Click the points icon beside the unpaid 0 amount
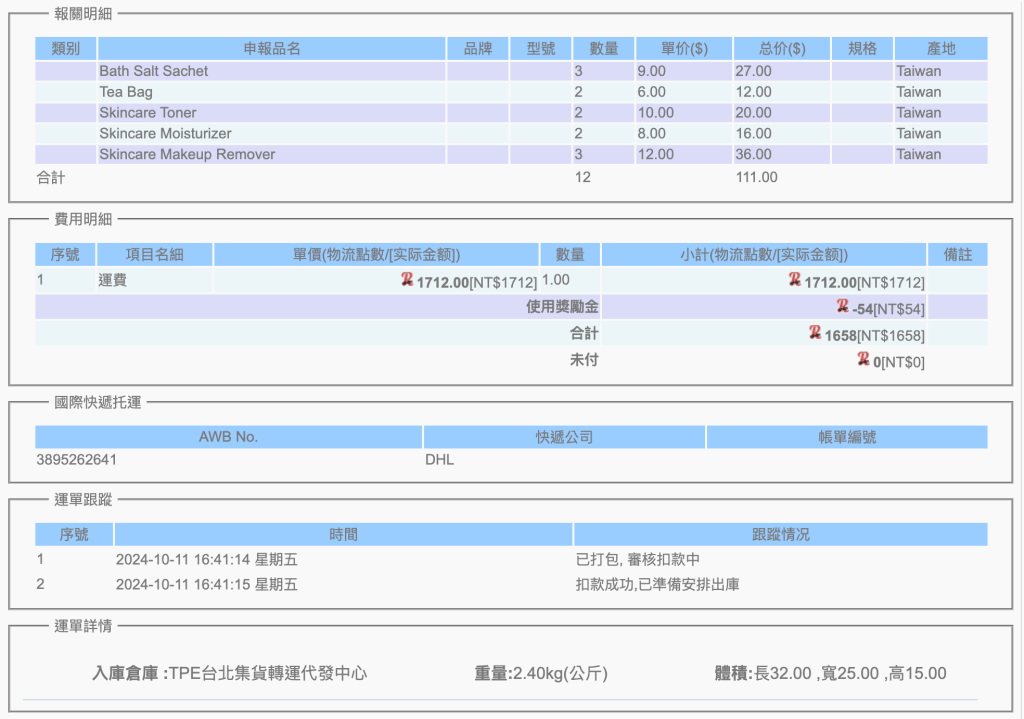1024x719 pixels. (x=863, y=359)
